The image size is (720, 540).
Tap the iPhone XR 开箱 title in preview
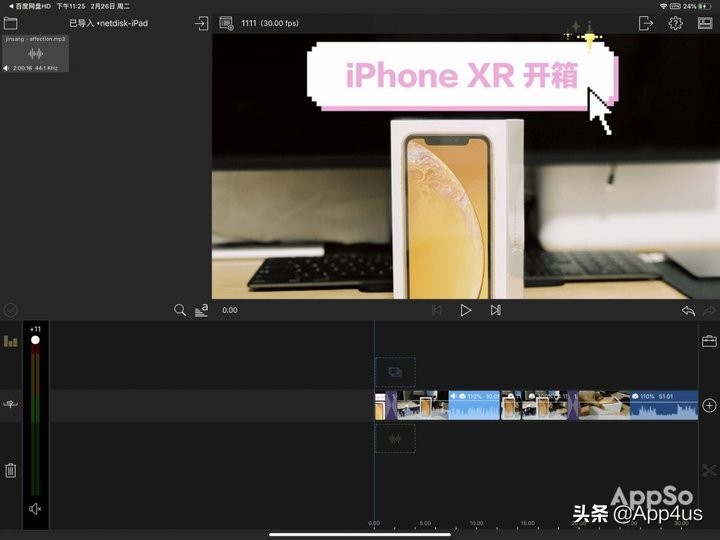tap(461, 75)
